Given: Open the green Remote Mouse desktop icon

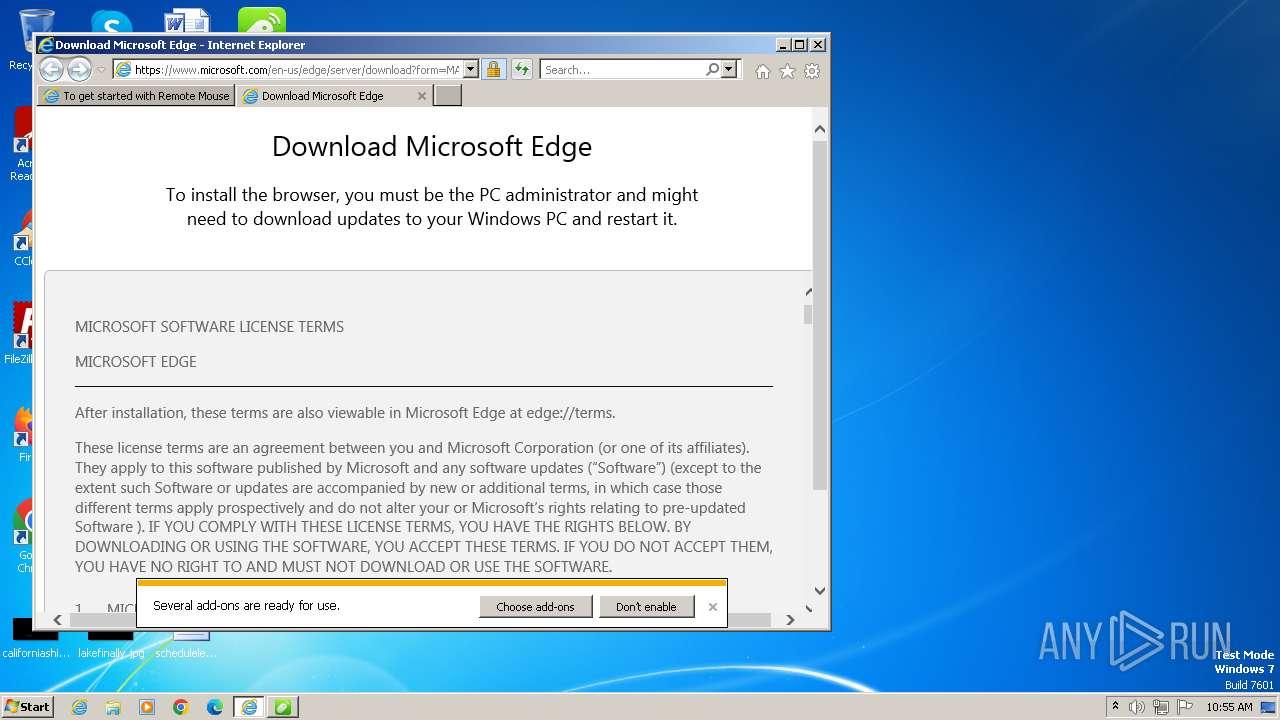Looking at the screenshot, I should click(x=262, y=20).
